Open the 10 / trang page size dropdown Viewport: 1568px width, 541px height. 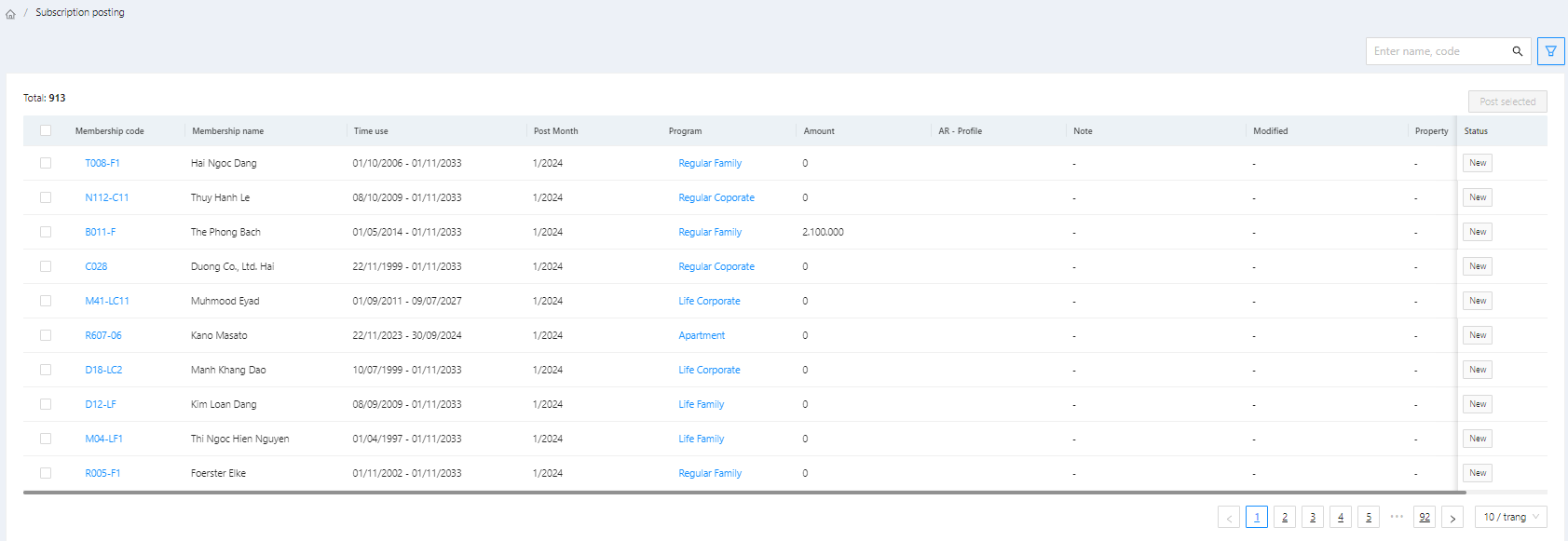point(1510,517)
